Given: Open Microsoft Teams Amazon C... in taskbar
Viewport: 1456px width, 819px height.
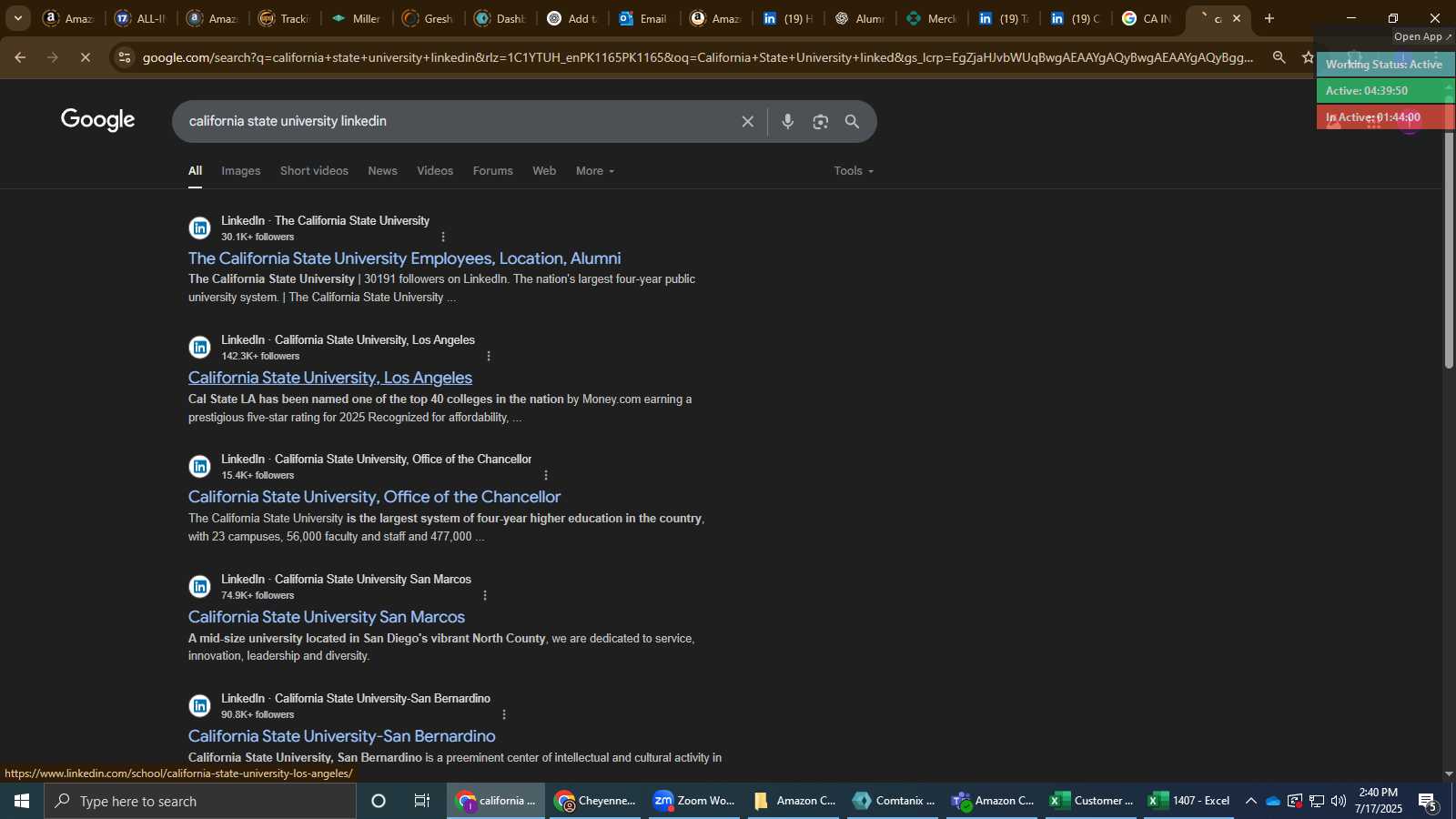Looking at the screenshot, I should (x=993, y=801).
